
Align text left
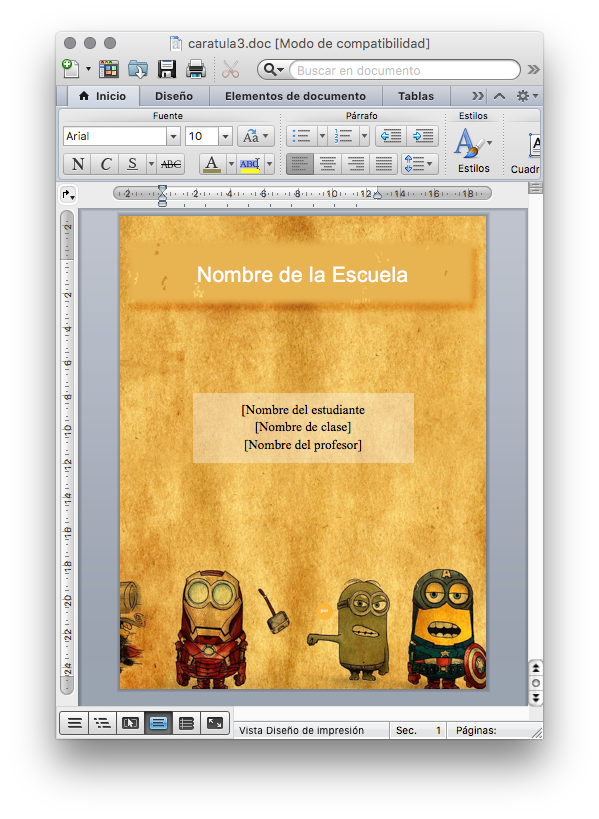(x=300, y=164)
